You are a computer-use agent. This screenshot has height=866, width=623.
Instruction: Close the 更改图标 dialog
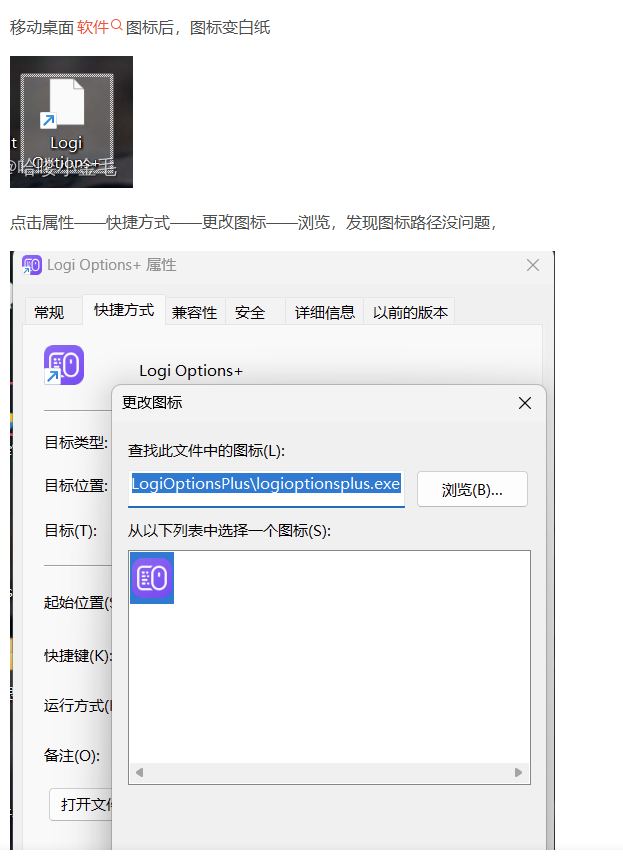tap(525, 403)
